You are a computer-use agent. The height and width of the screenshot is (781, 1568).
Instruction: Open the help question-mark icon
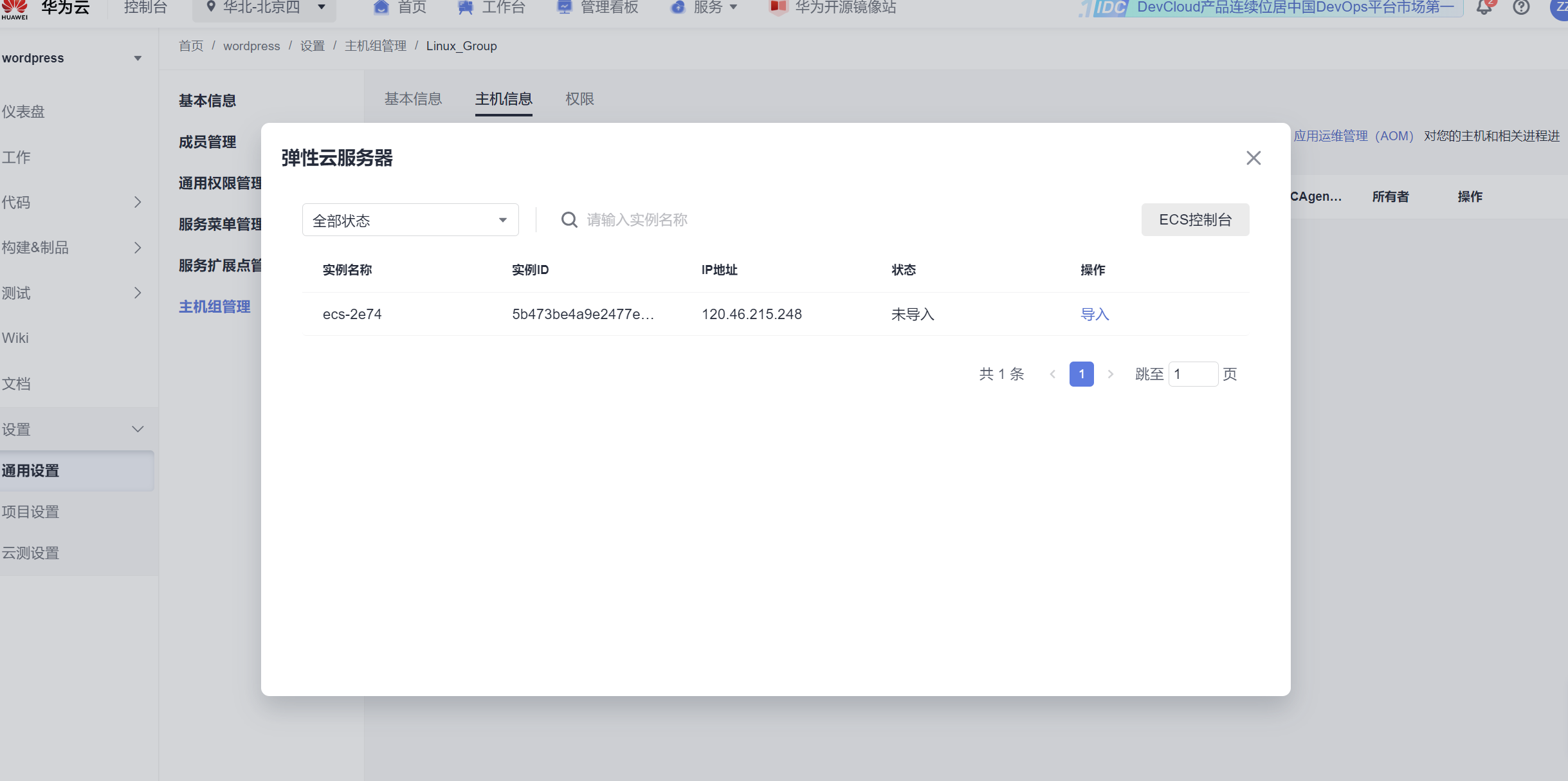[x=1521, y=8]
